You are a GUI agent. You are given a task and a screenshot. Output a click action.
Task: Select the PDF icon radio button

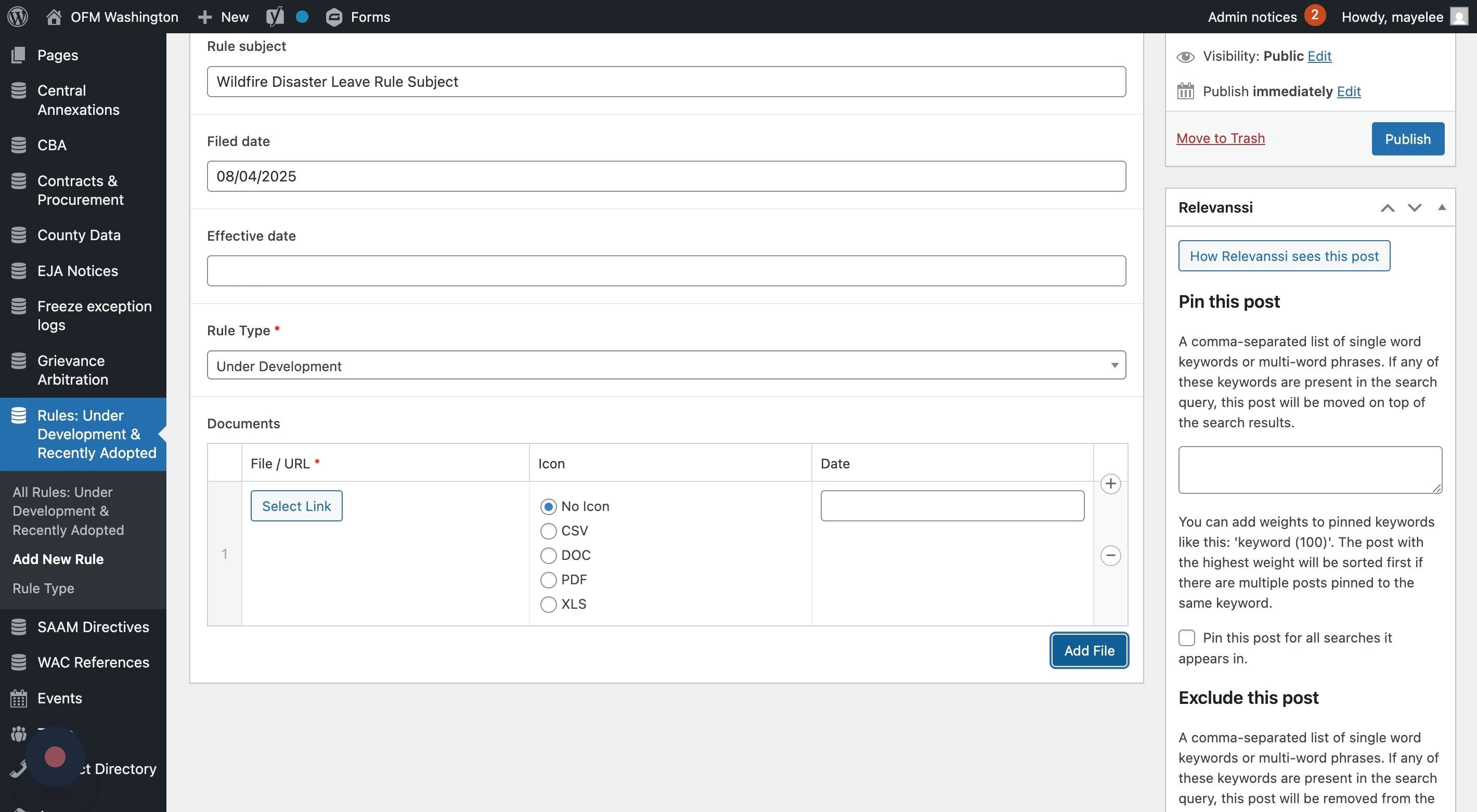(x=548, y=580)
